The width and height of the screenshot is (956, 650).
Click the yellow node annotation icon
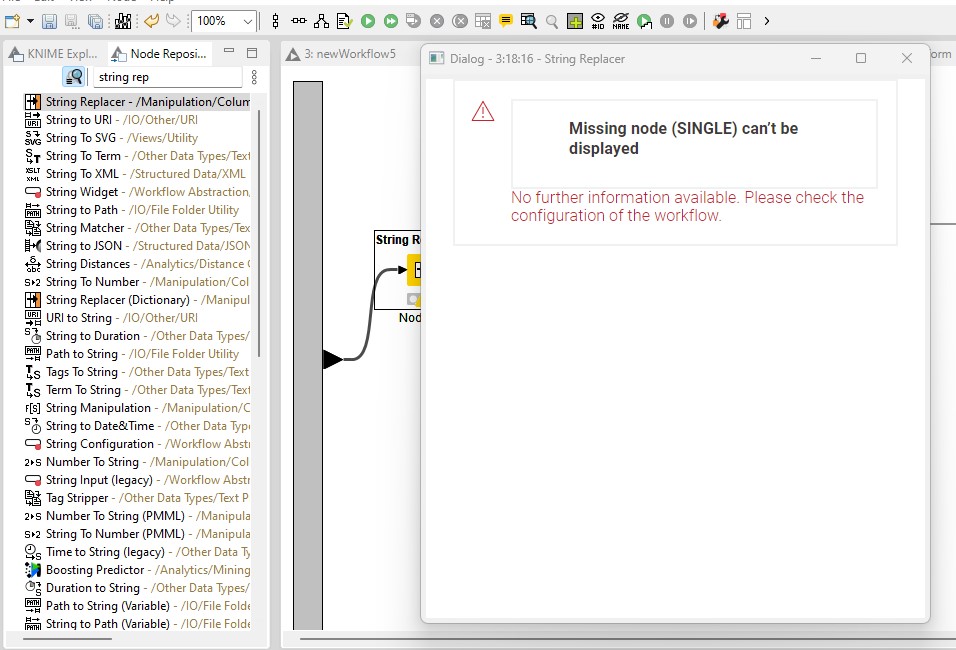tap(506, 20)
